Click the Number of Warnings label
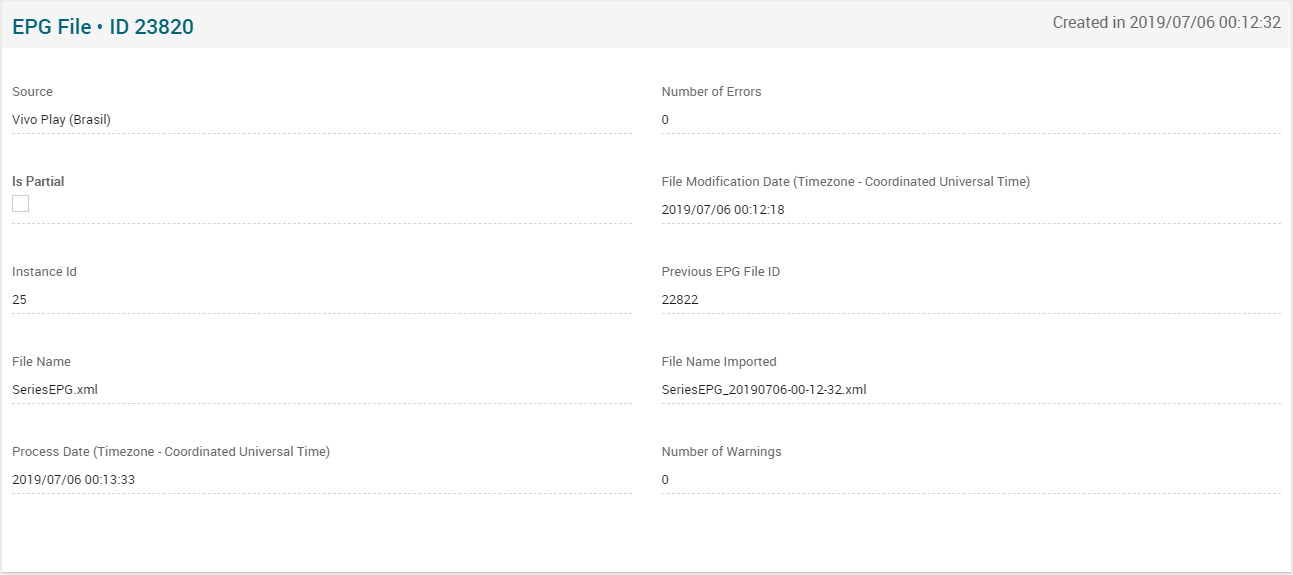Screen dimensions: 1293x575 [721, 452]
